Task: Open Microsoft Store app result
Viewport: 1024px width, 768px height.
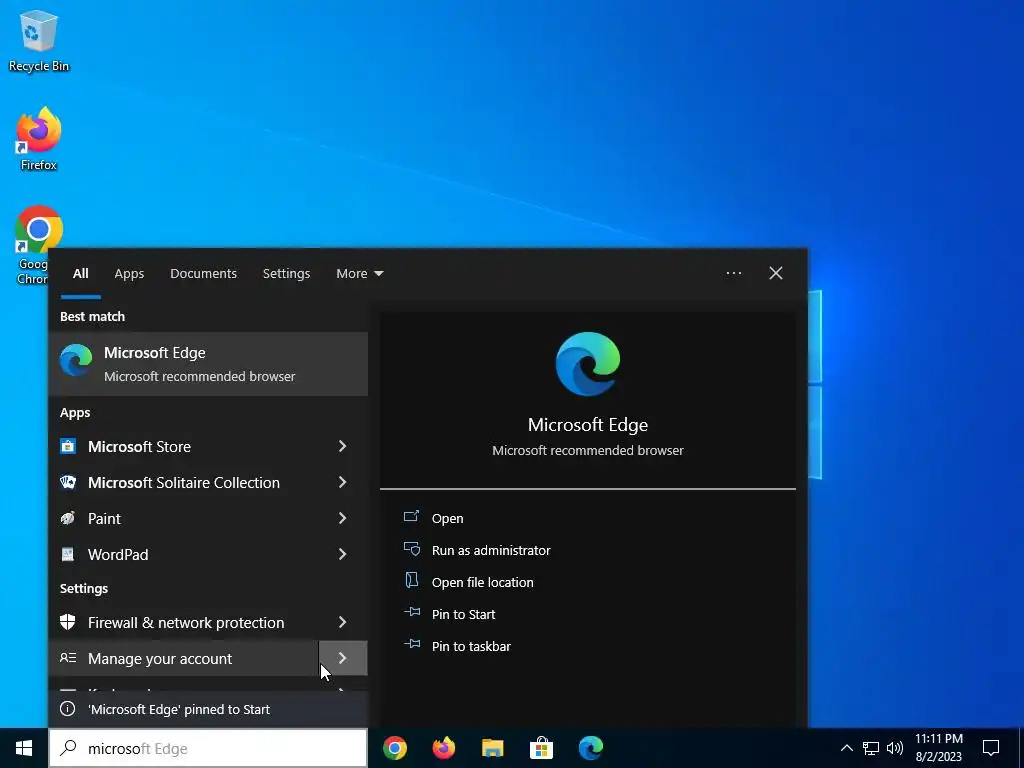Action: pyautogui.click(x=184, y=447)
